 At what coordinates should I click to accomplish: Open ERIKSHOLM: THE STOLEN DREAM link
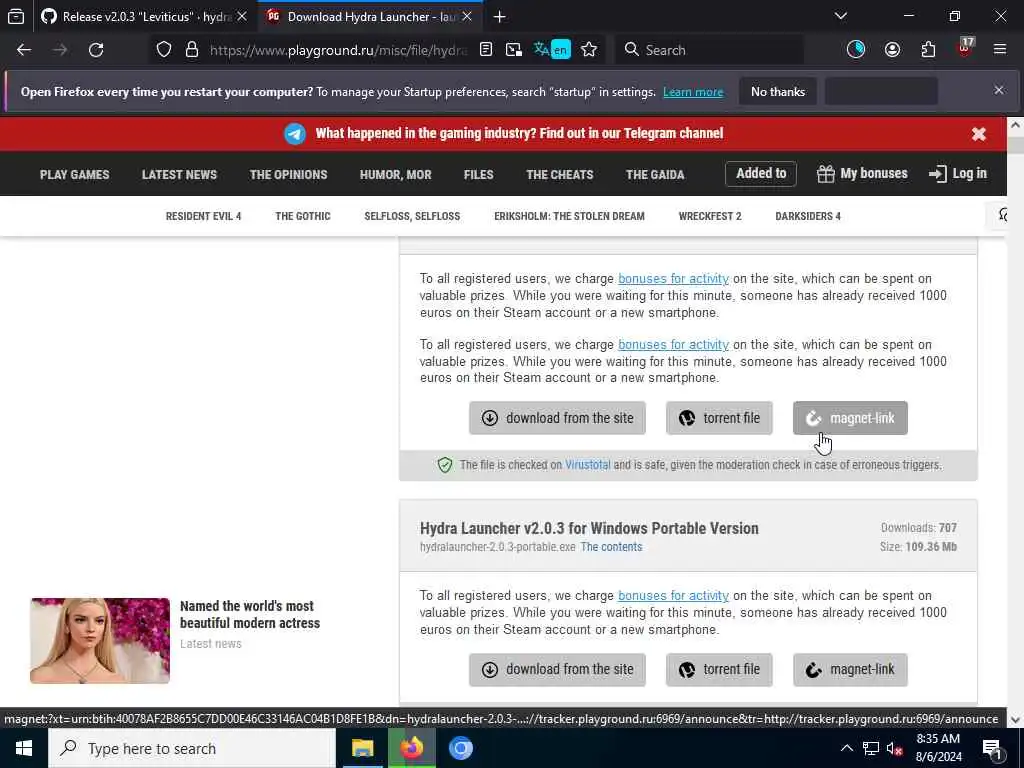569,216
